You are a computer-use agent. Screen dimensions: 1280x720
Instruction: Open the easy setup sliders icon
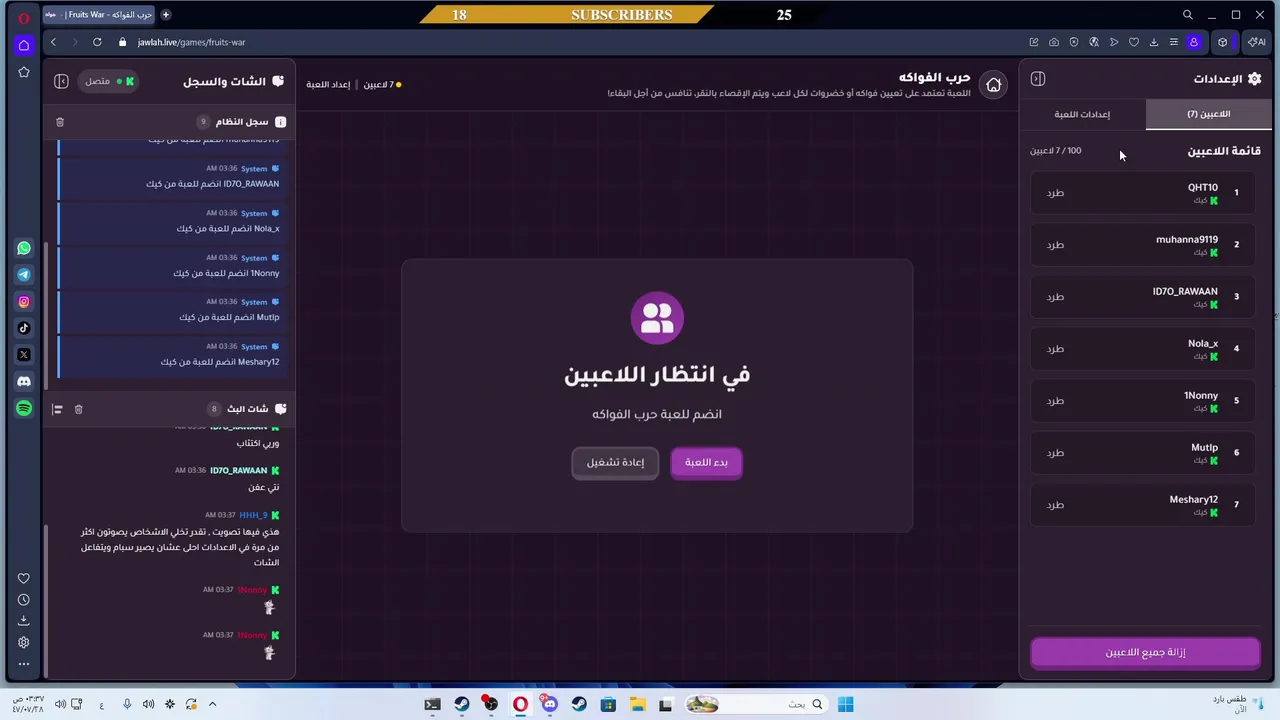pos(1174,42)
